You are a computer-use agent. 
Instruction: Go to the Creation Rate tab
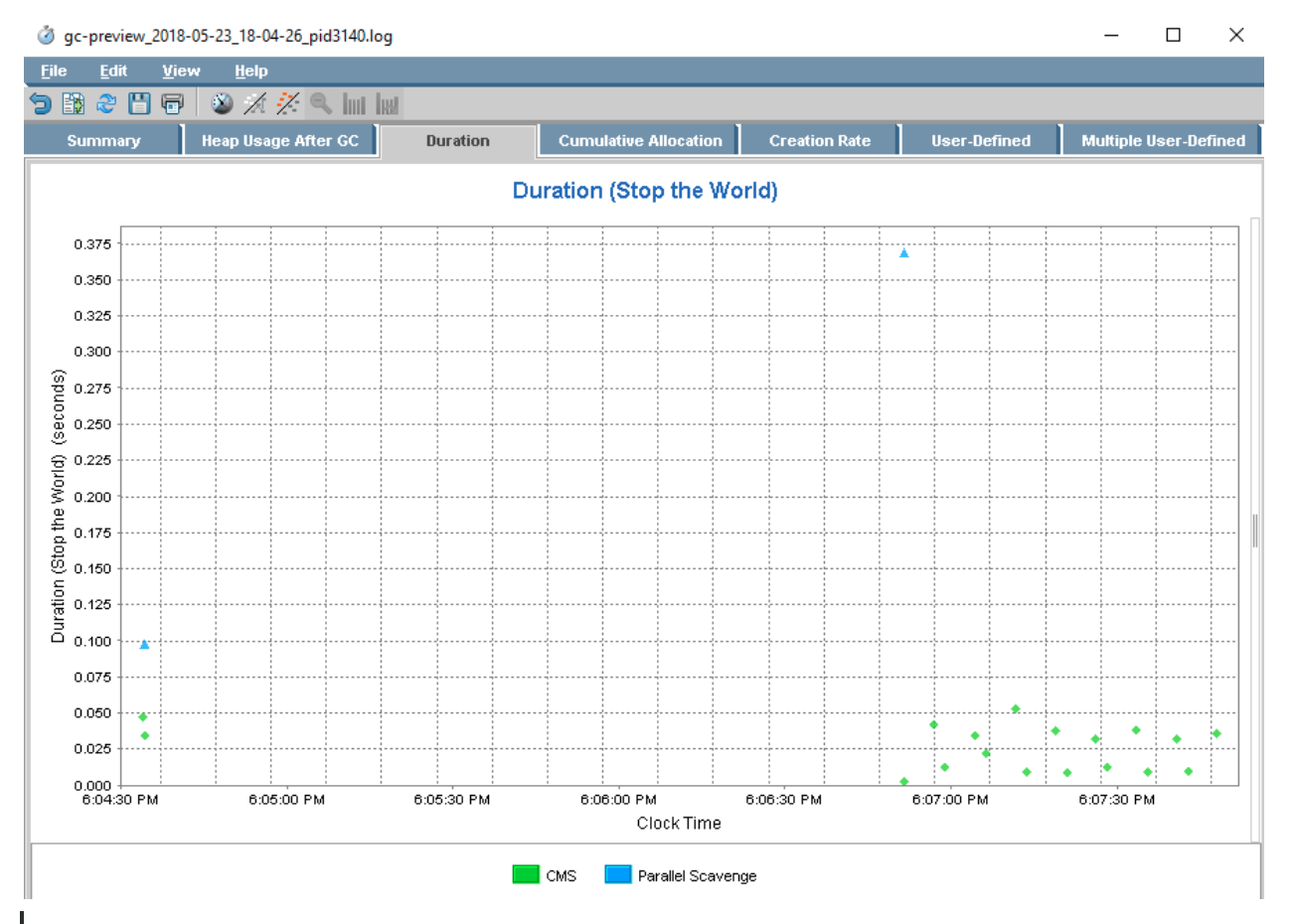(820, 140)
